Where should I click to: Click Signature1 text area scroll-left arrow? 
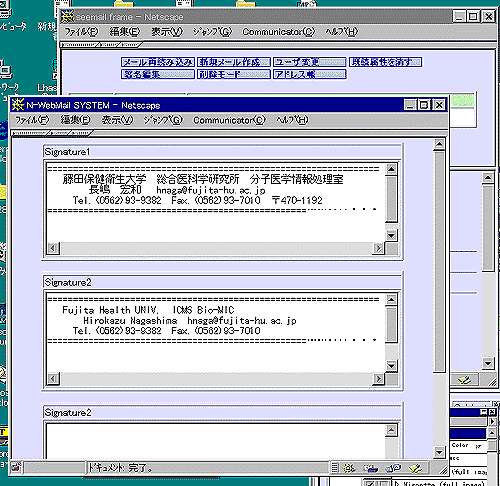[53, 248]
